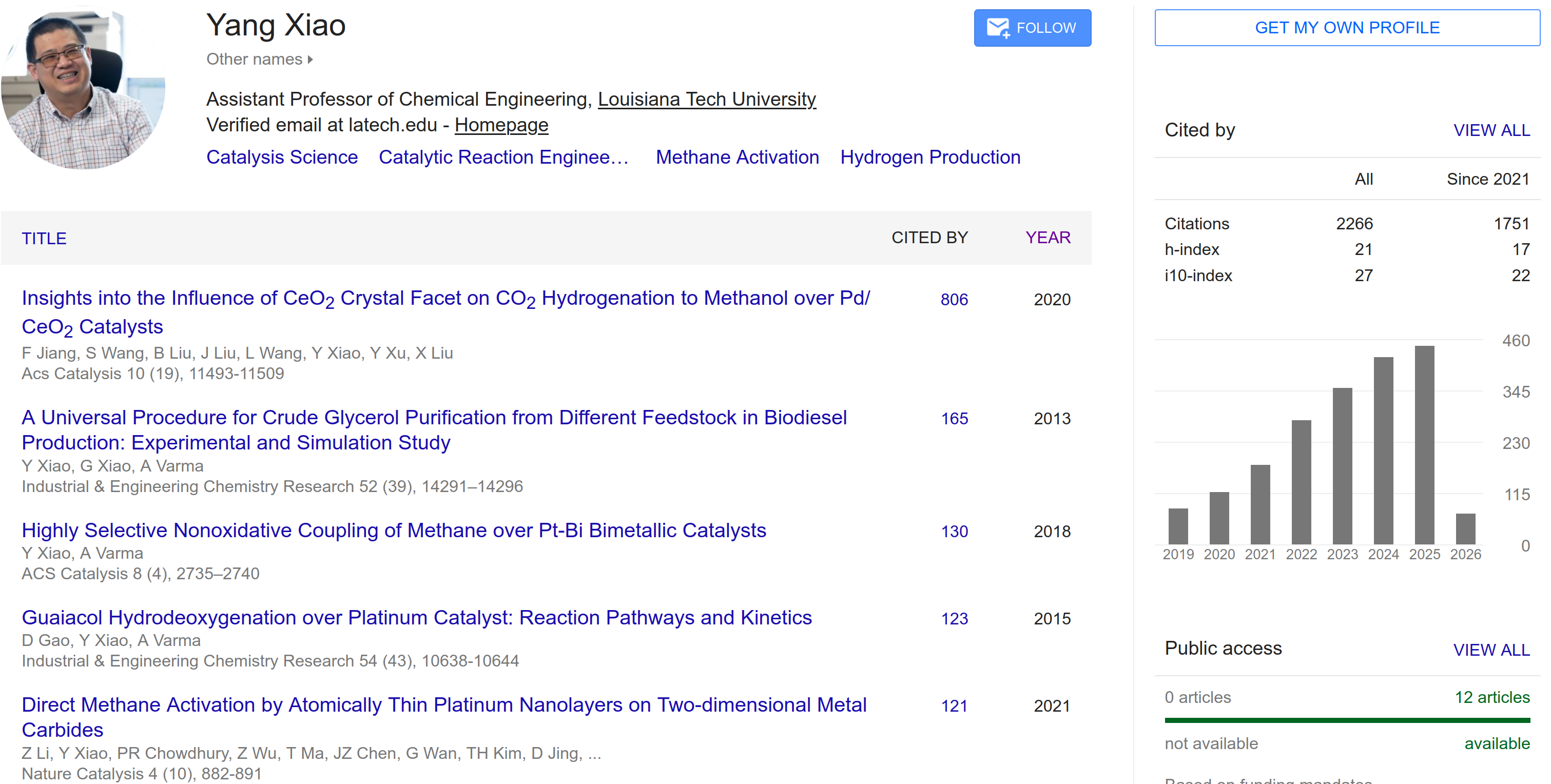The width and height of the screenshot is (1551, 784).
Task: Open the Pt-Bi Bimetallic Catalysts paper
Action: click(394, 531)
